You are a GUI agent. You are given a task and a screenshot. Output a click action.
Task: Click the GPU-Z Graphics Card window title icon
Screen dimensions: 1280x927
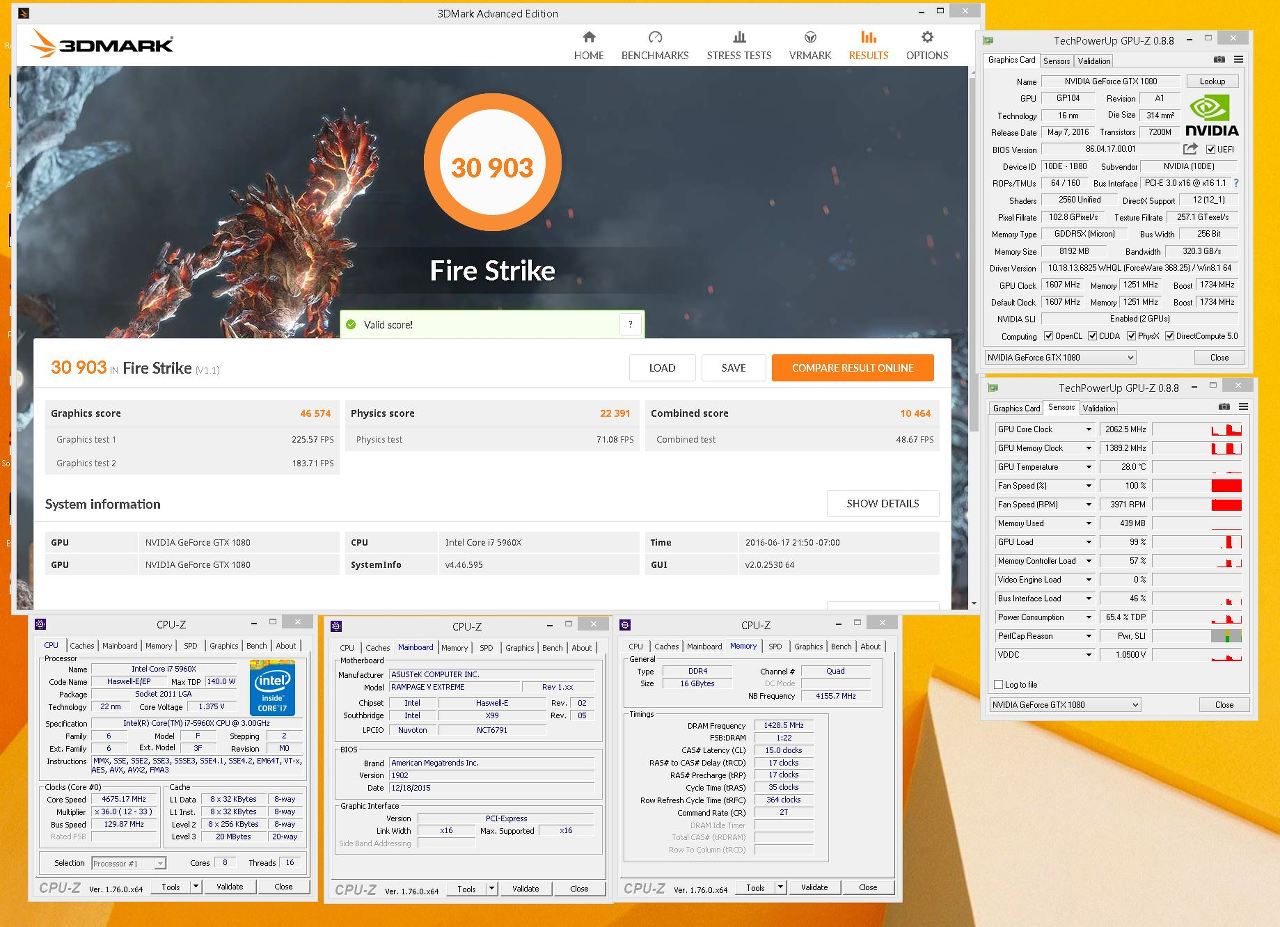988,41
